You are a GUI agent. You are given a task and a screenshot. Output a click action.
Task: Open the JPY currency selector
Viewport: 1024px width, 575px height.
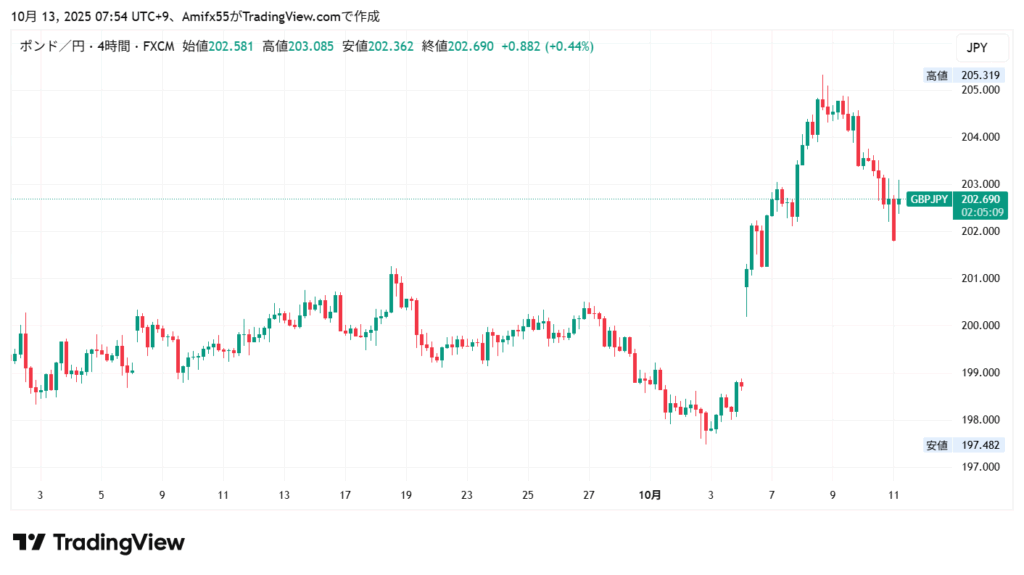click(979, 47)
